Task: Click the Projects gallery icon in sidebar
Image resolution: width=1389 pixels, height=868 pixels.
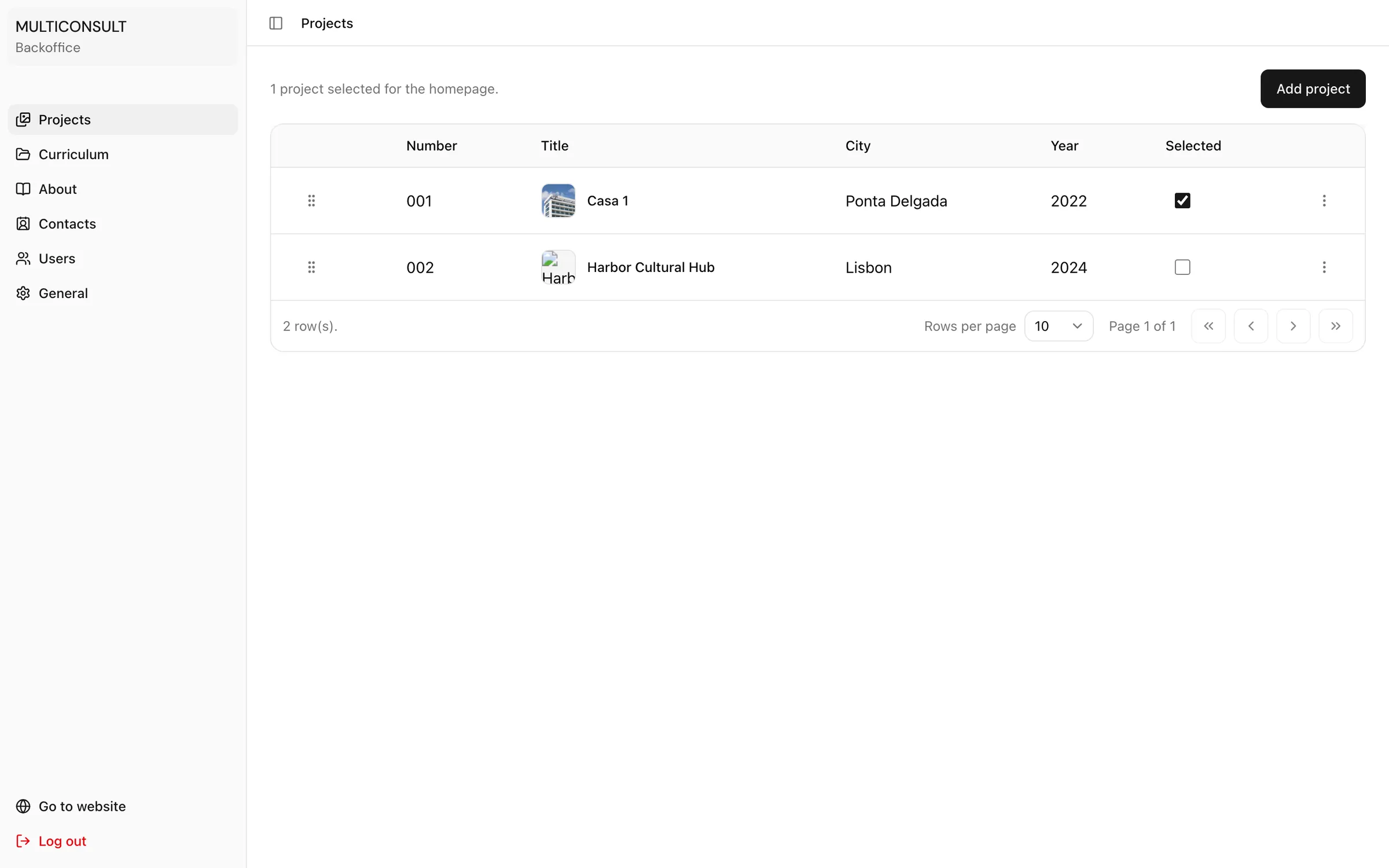Action: tap(23, 120)
